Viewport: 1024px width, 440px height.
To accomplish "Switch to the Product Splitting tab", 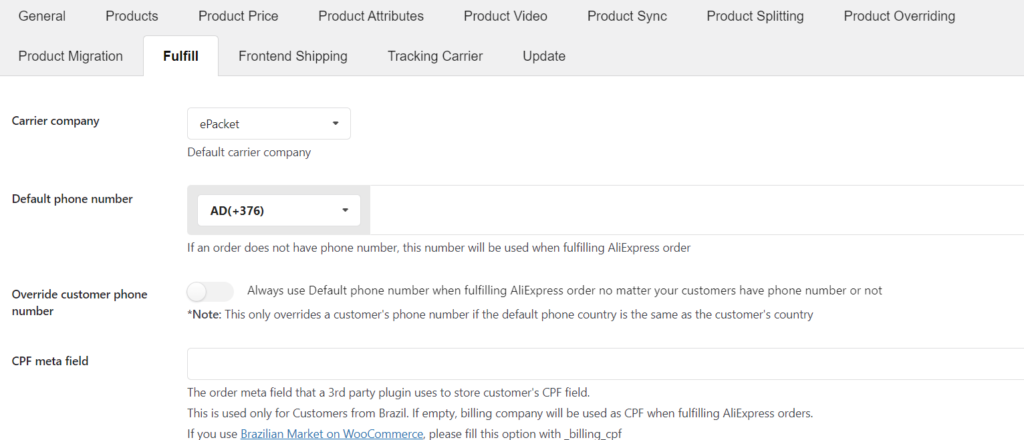I will pos(755,16).
